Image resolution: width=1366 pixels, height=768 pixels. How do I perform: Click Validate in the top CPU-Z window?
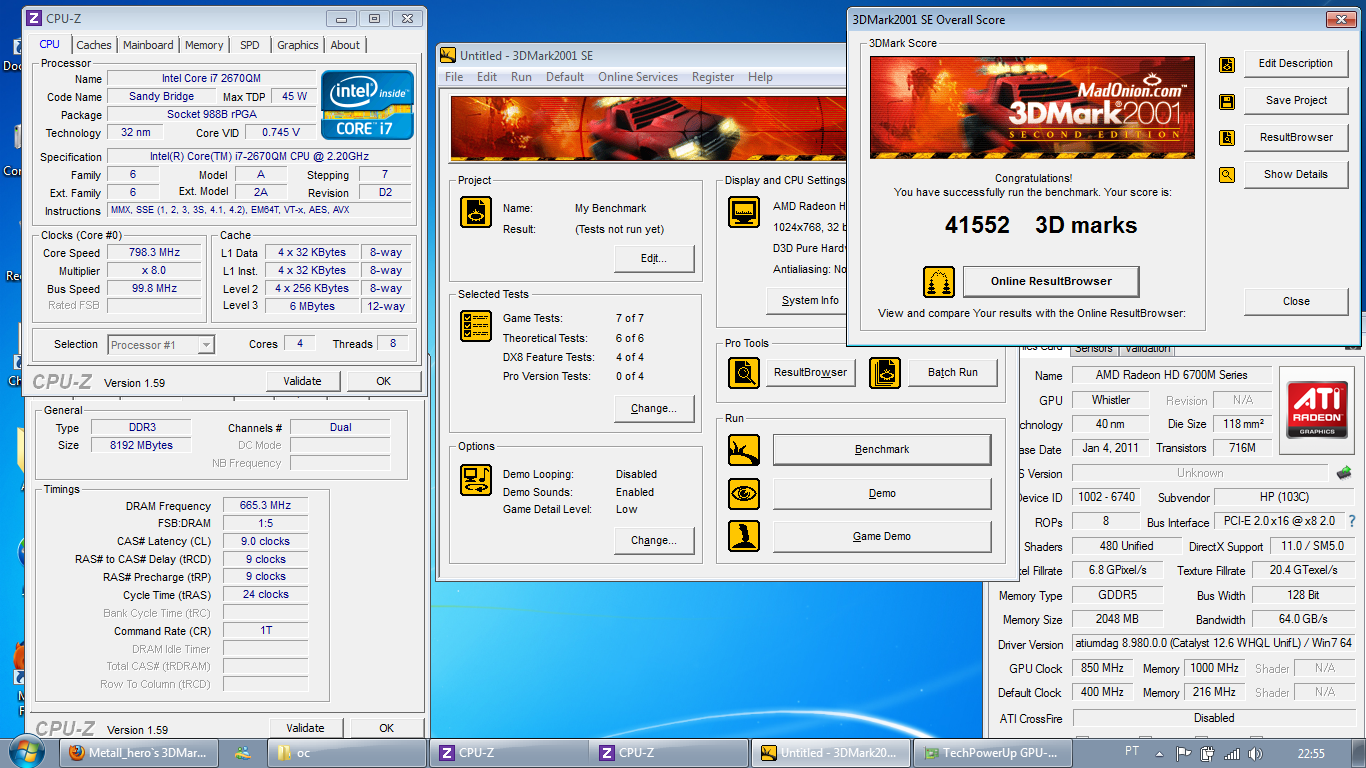(302, 381)
